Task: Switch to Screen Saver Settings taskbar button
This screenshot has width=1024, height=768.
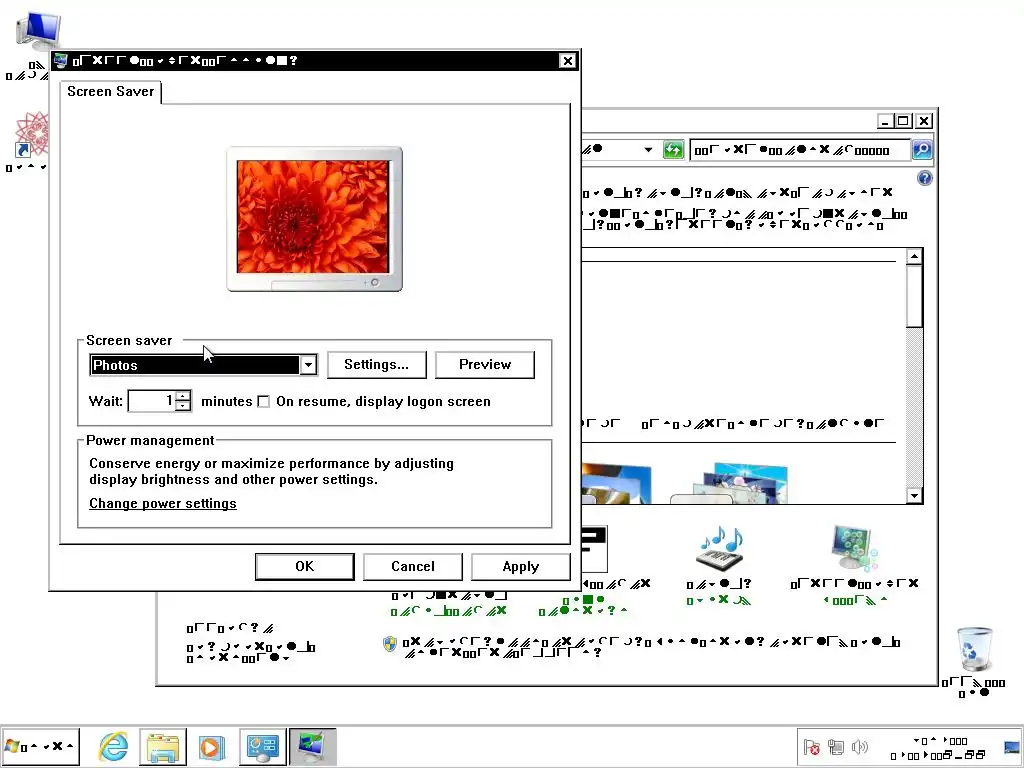Action: point(312,746)
